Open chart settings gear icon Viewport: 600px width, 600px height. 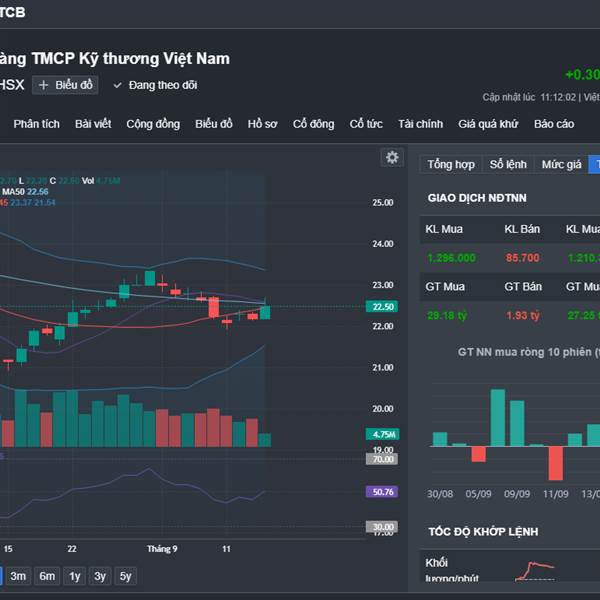(392, 158)
